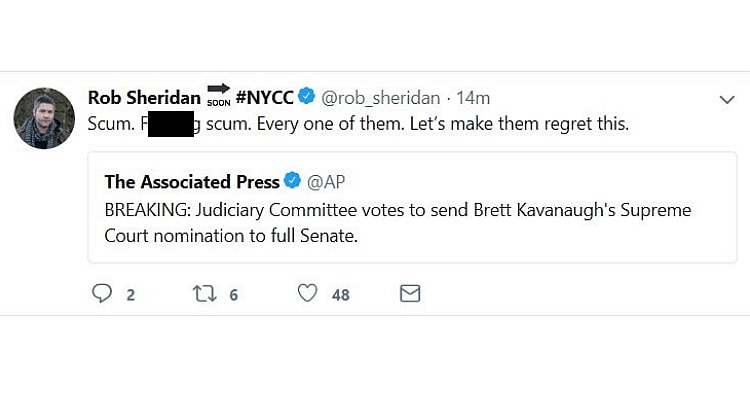Click the Associated Press verified badge
The image size is (750, 400).
(292, 181)
